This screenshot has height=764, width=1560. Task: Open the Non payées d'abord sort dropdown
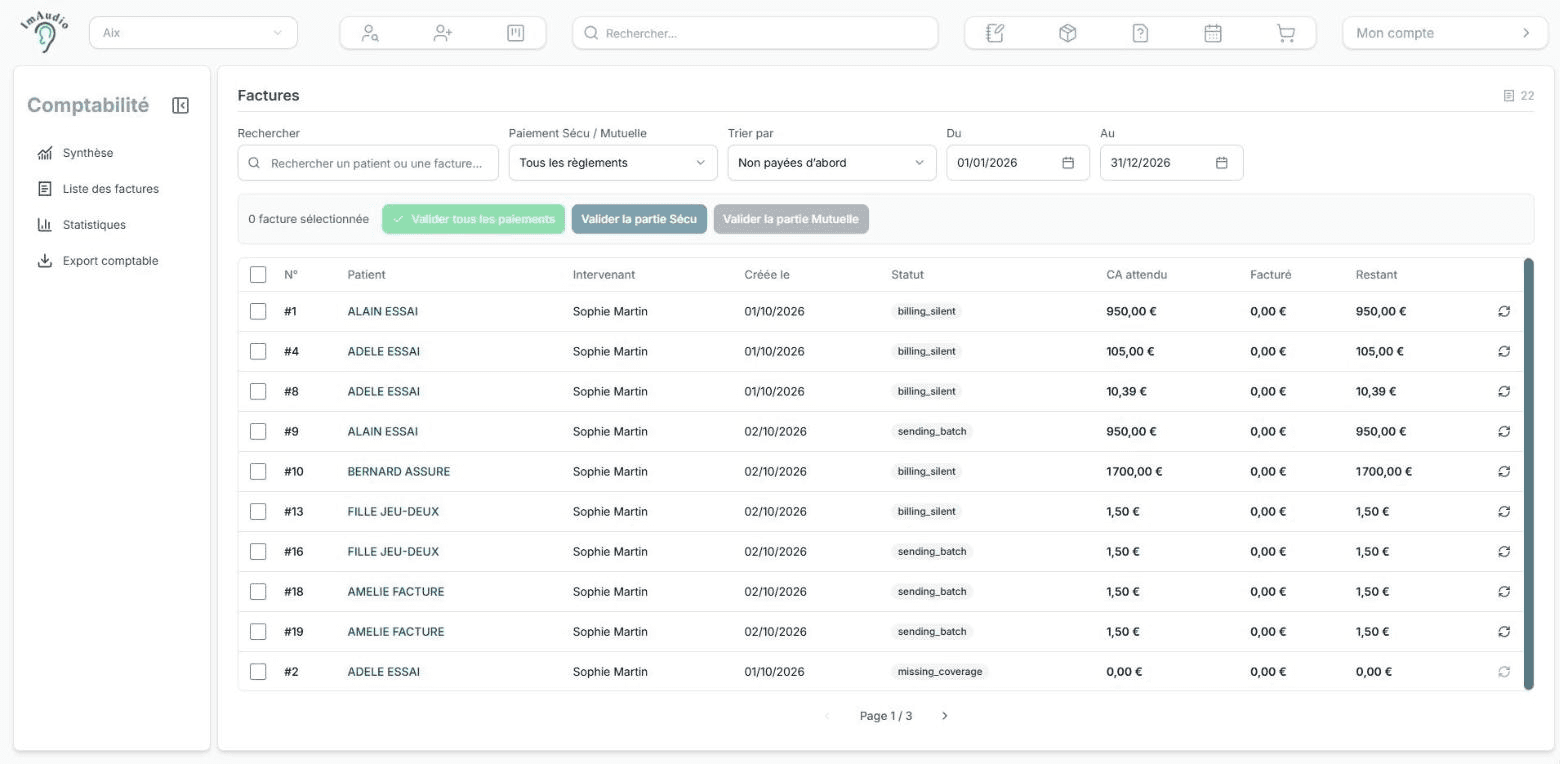point(832,163)
